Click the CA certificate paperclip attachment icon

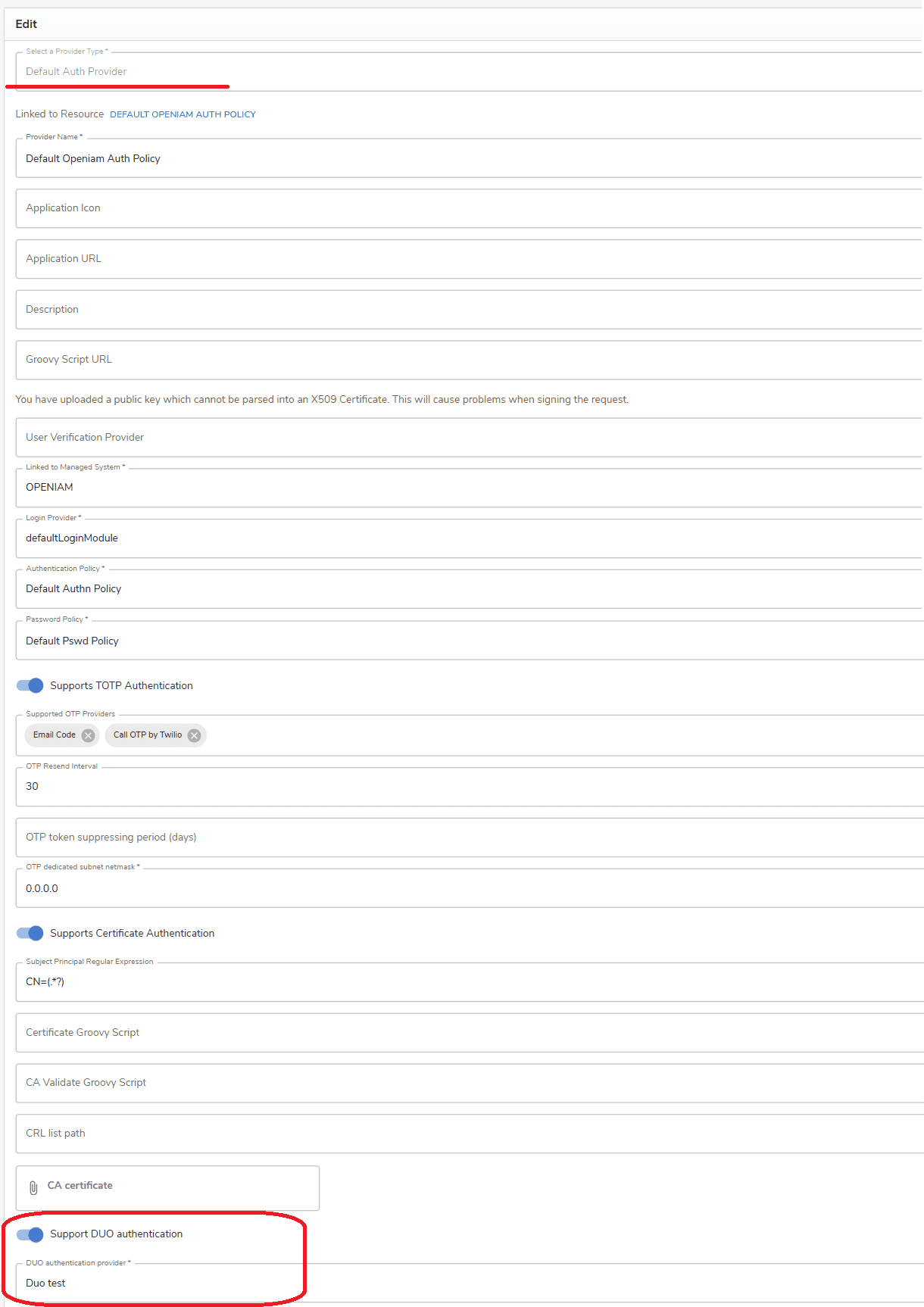(x=33, y=1187)
